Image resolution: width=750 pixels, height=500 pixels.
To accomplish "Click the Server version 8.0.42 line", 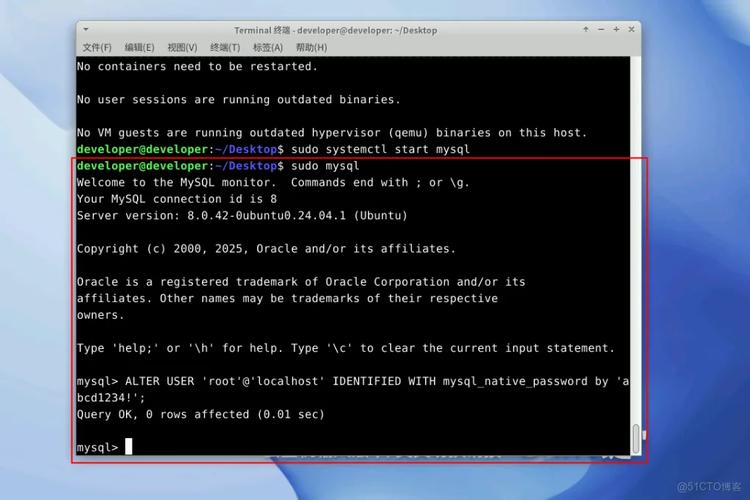I will pos(242,215).
